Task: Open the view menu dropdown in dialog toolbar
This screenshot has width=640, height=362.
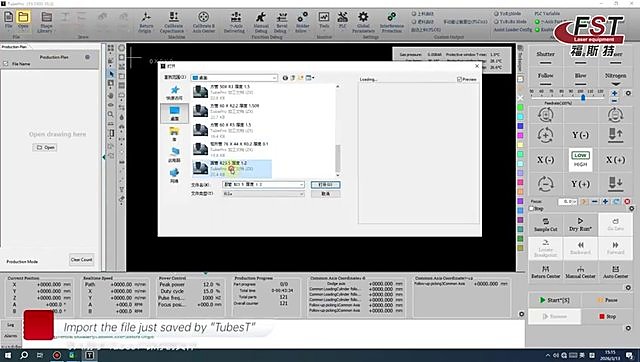Action: 310,78
